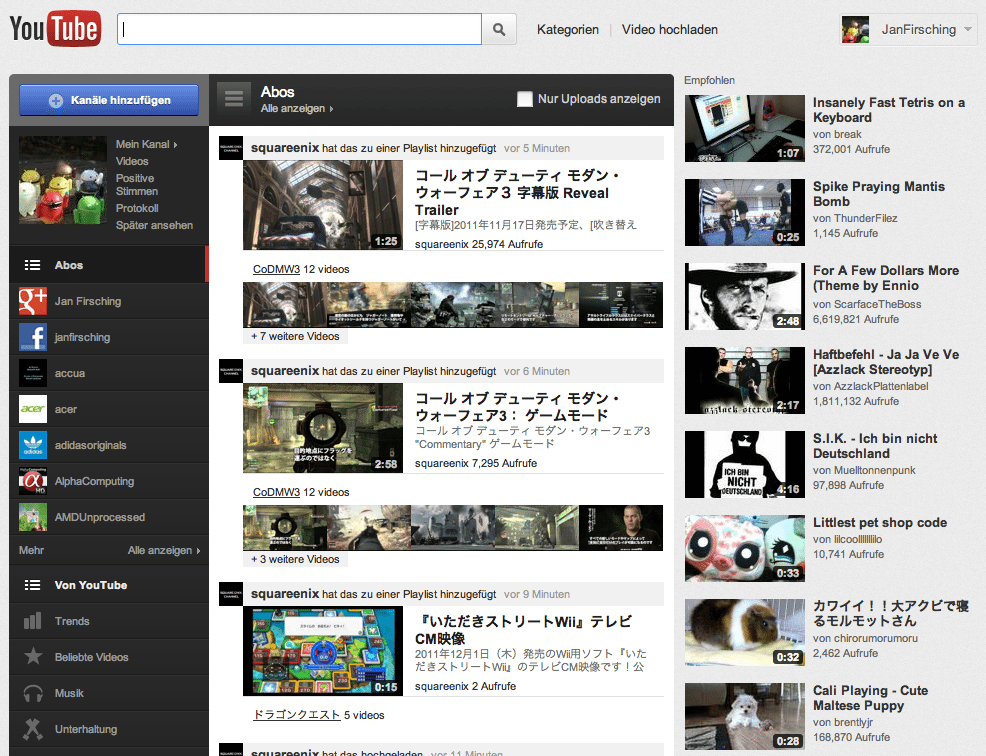The width and height of the screenshot is (986, 756).
Task: Expand + 3 weitere Videos
Action: tap(296, 559)
